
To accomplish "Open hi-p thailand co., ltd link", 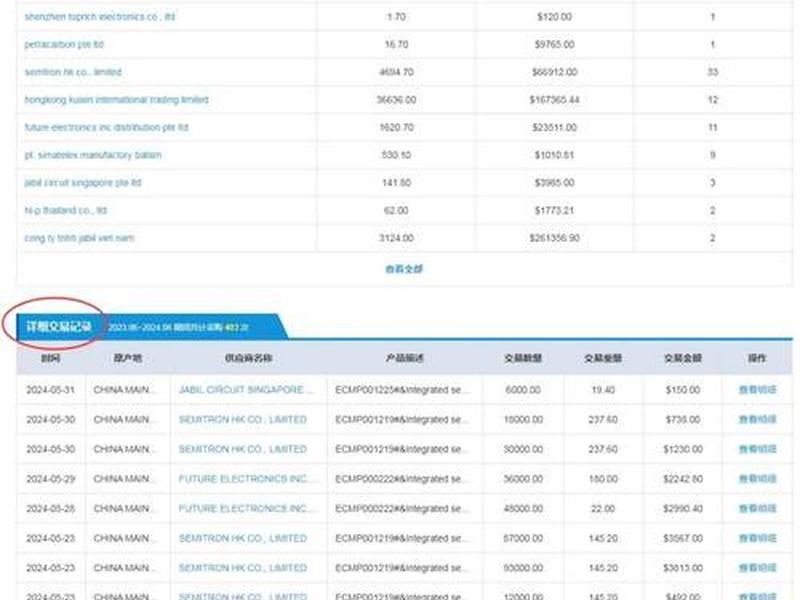I will click(66, 210).
